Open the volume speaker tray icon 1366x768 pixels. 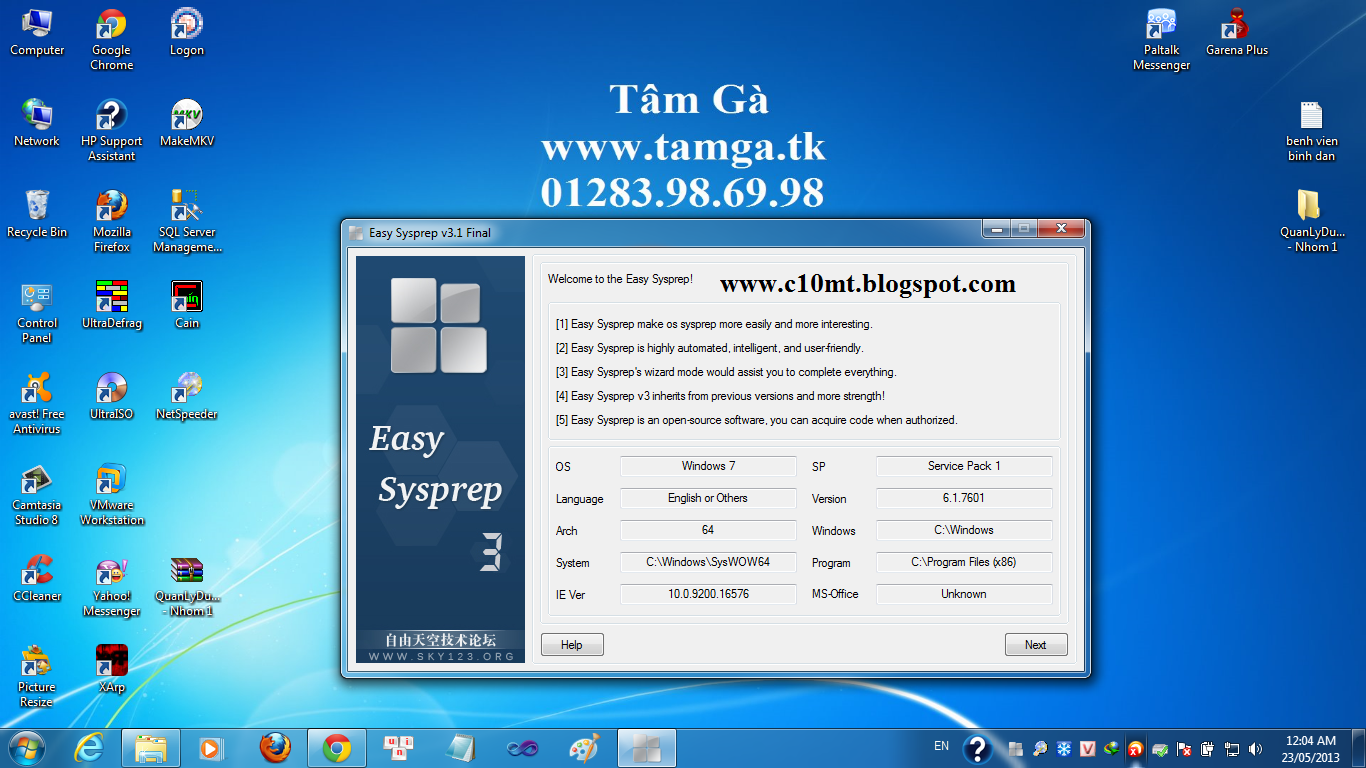coord(1255,749)
